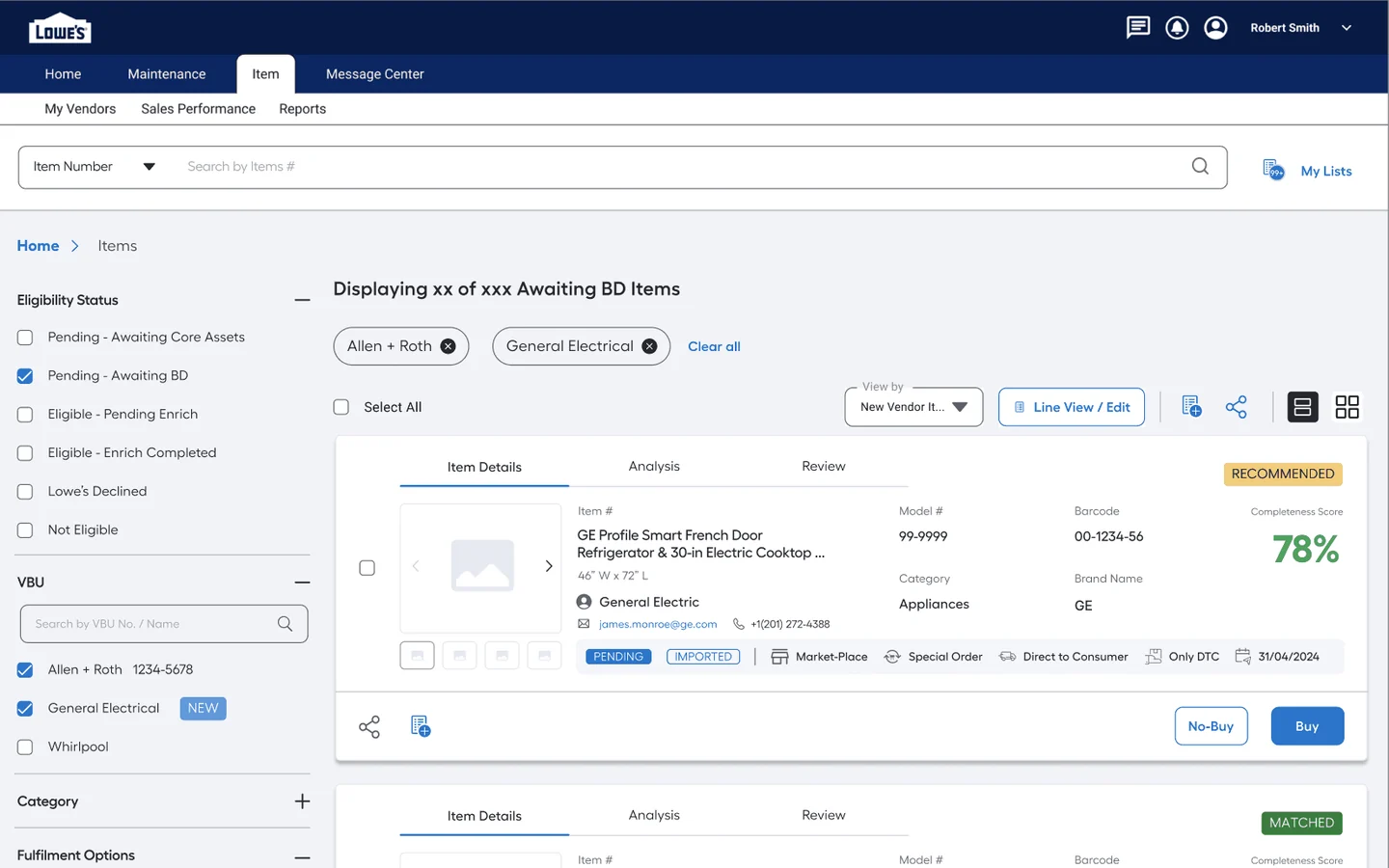The image size is (1389, 868).
Task: Uncheck the General Electrical VBU checkbox
Action: (25, 709)
